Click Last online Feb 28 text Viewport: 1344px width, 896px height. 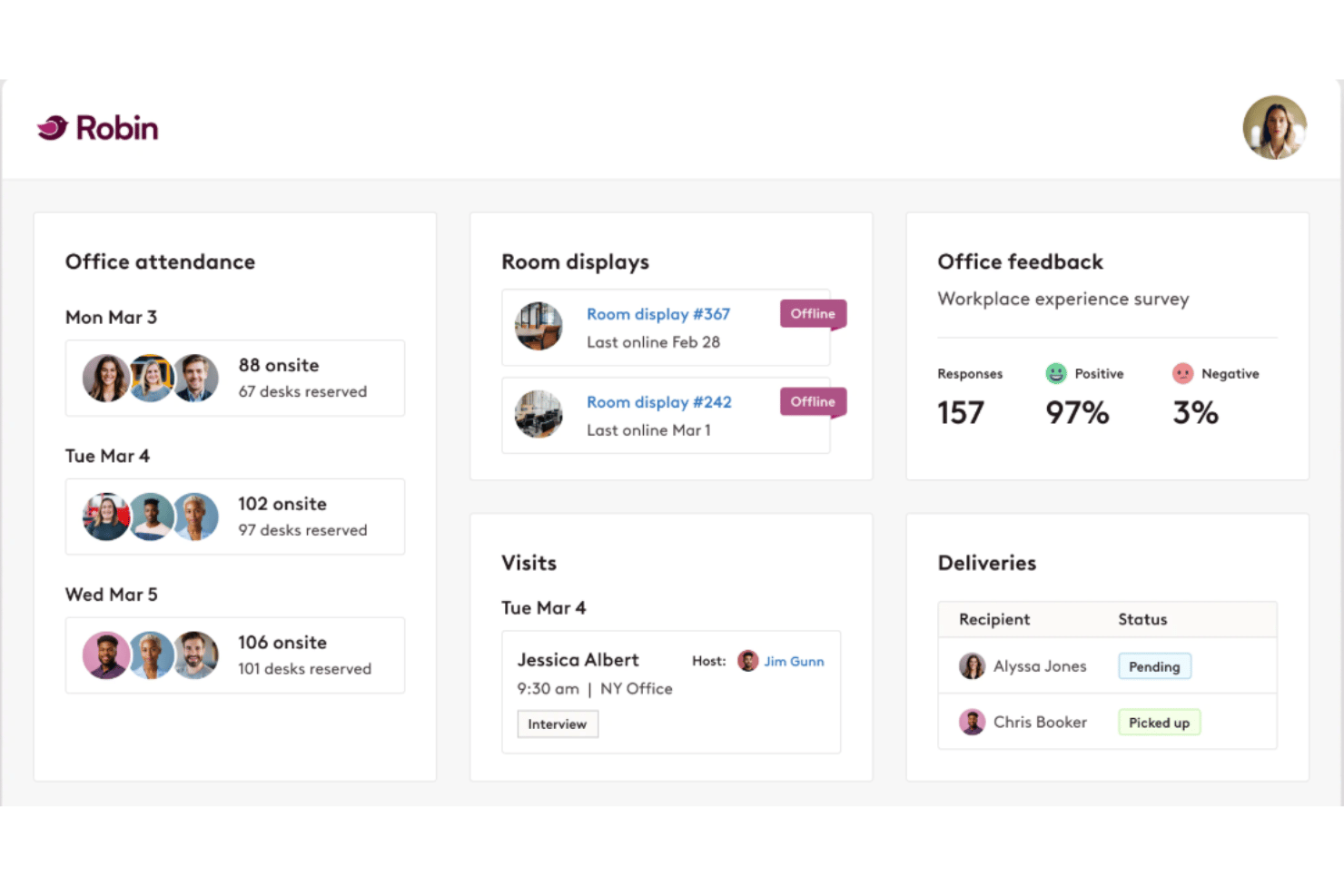point(653,342)
